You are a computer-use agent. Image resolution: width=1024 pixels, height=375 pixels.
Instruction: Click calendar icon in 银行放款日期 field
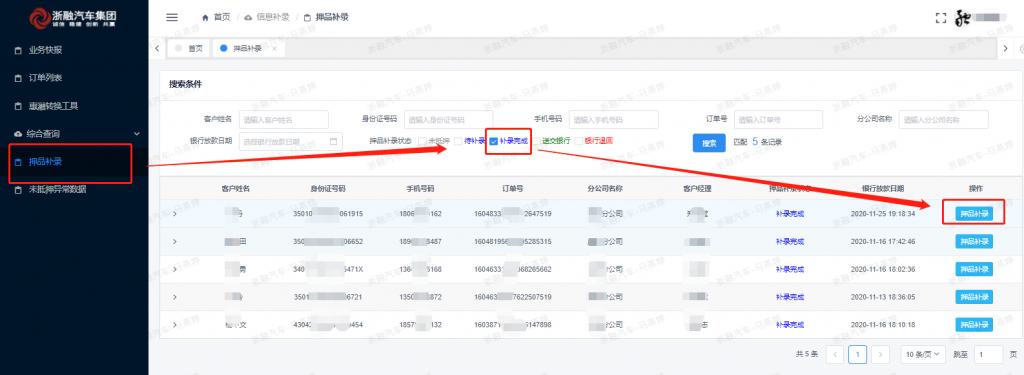pos(333,141)
